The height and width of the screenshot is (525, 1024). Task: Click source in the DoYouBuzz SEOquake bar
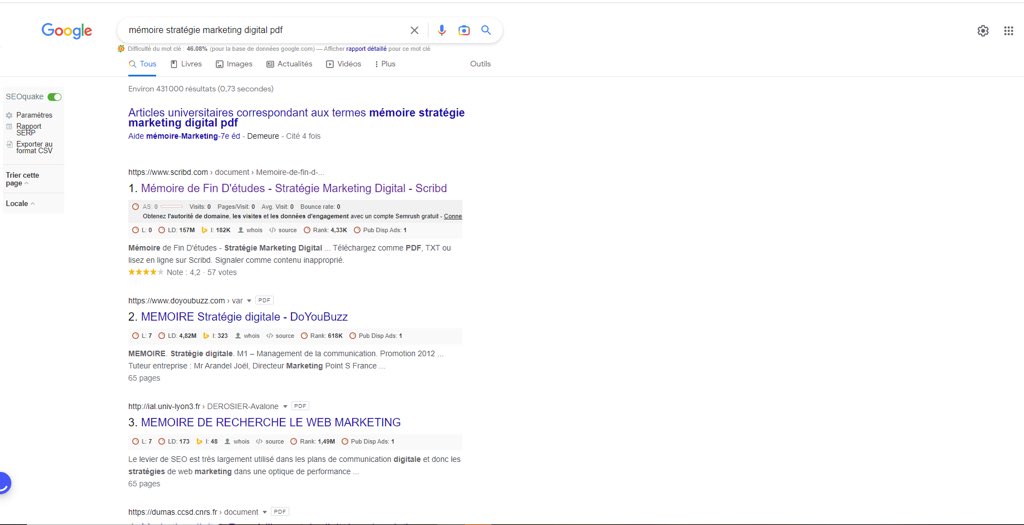click(280, 336)
